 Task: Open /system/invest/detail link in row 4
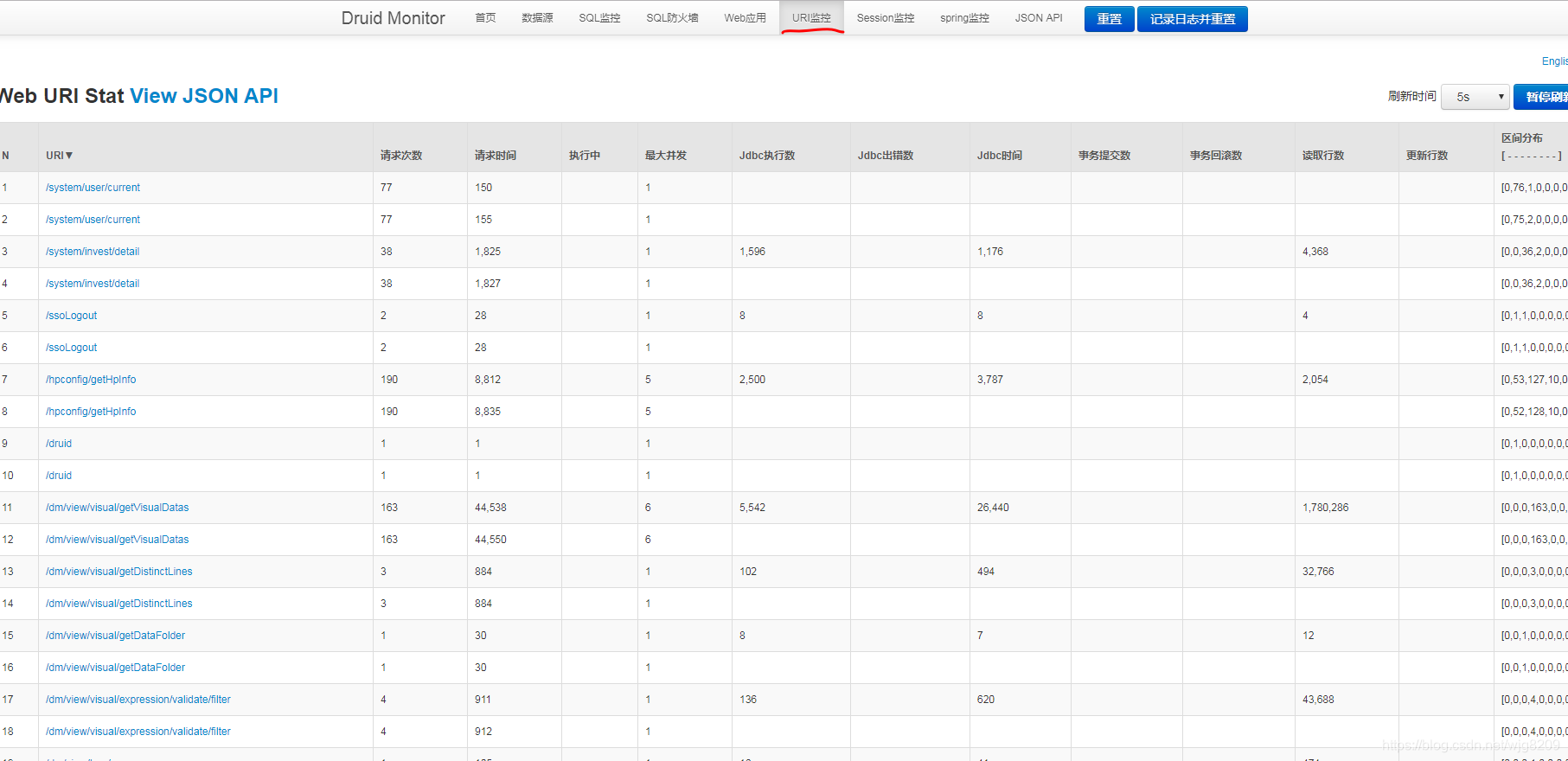click(x=93, y=284)
